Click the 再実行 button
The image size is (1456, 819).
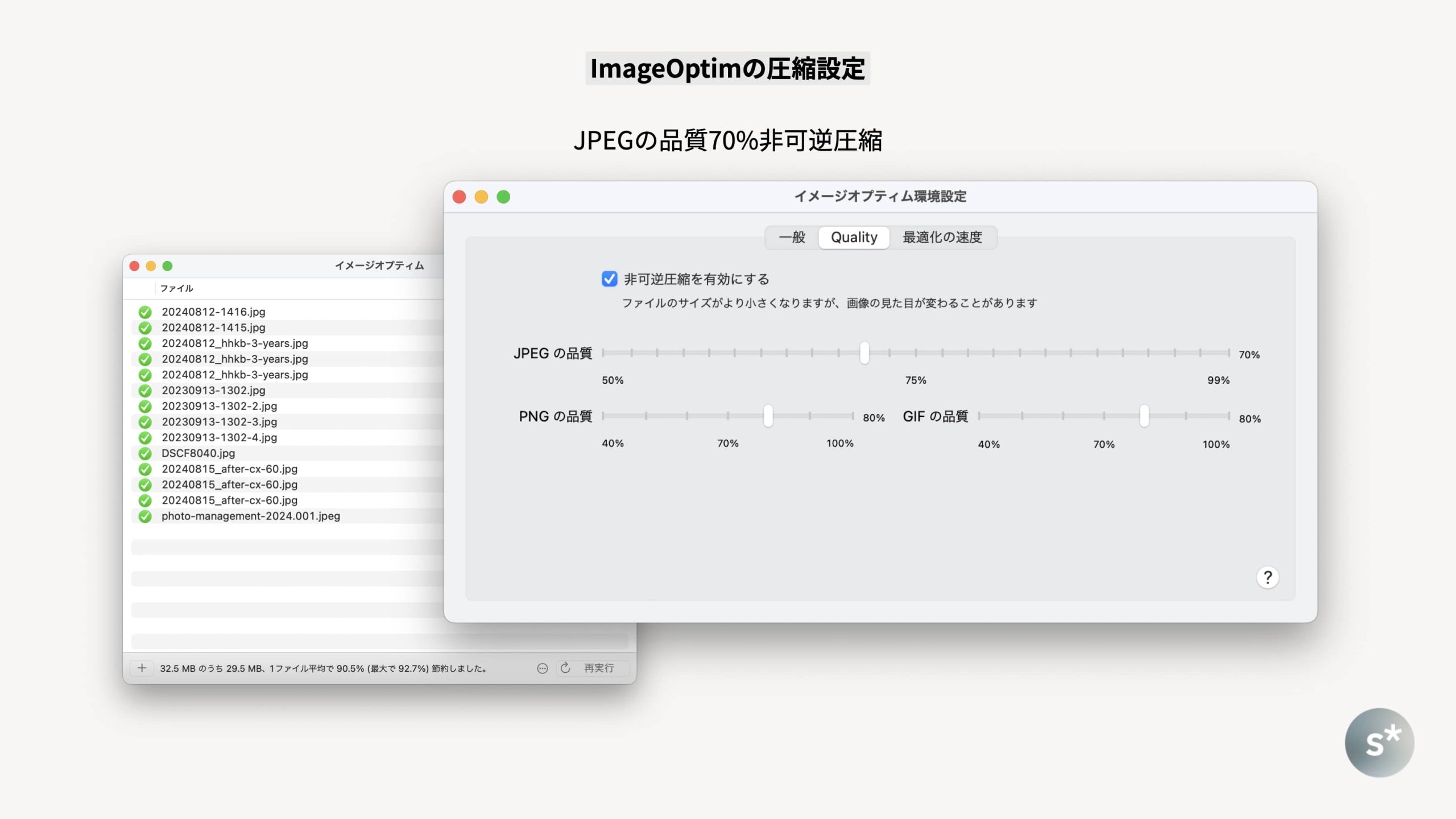coord(598,668)
